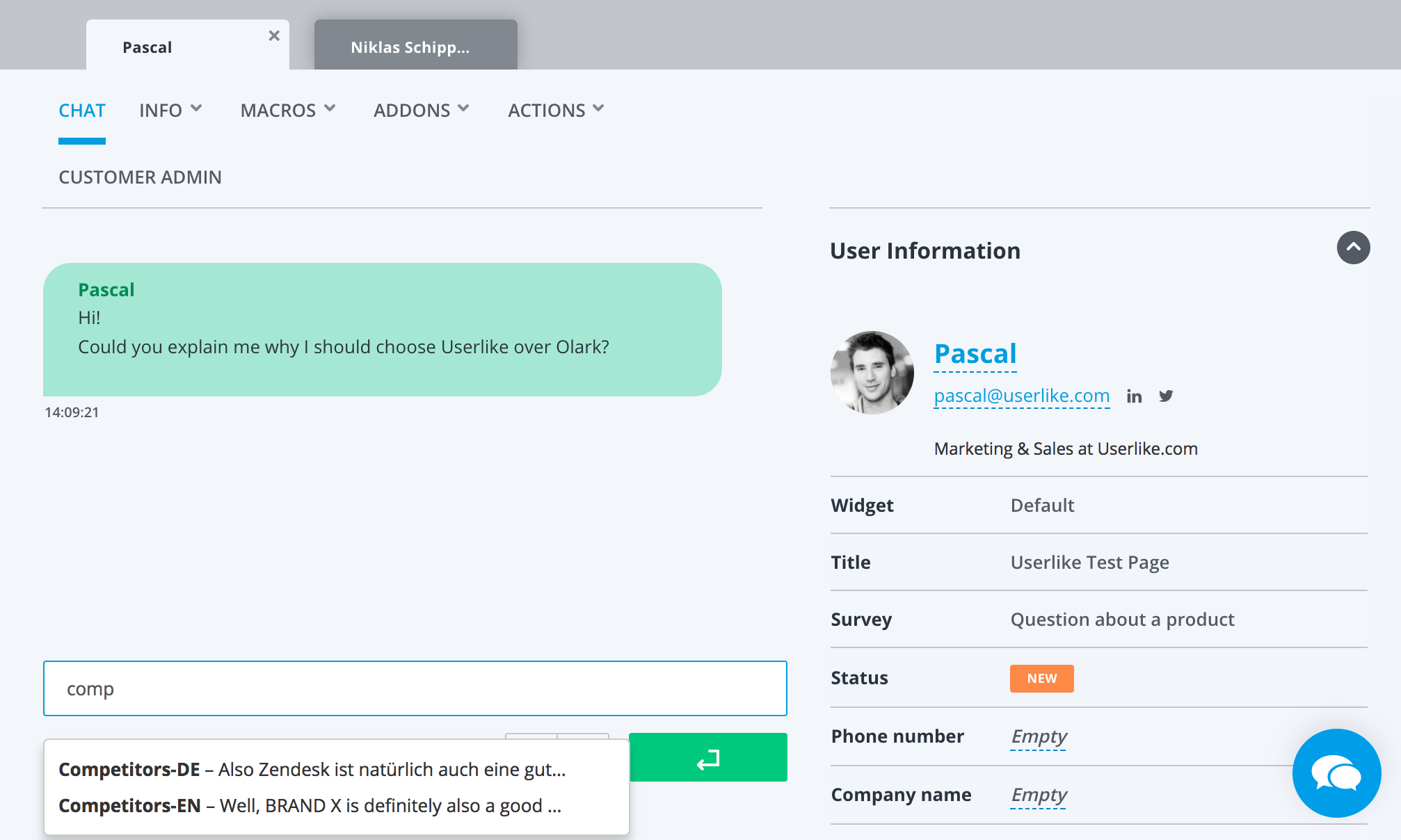
Task: Expand the ADDONS dropdown
Action: [x=422, y=110]
